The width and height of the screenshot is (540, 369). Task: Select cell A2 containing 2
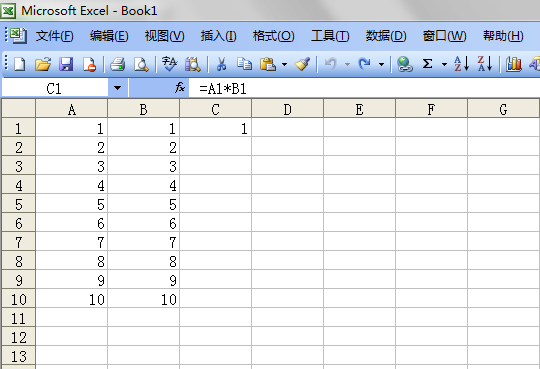[72, 147]
